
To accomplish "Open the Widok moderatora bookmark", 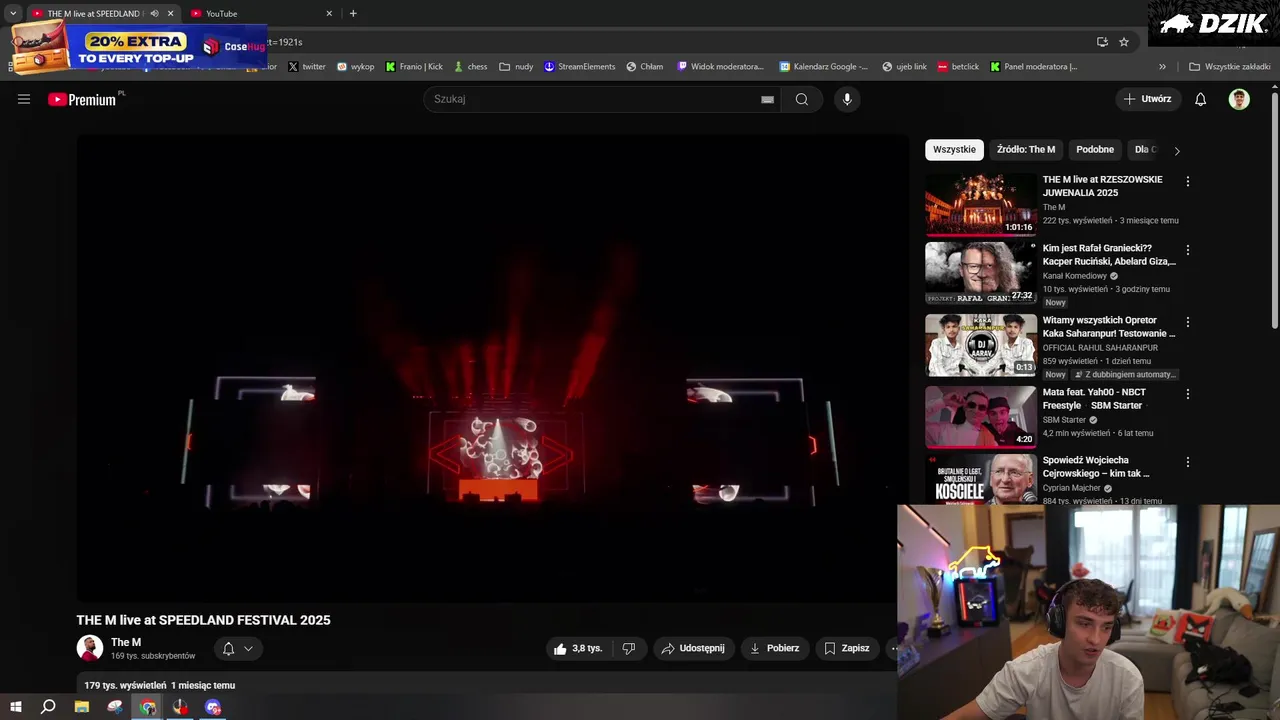I will coord(720,67).
